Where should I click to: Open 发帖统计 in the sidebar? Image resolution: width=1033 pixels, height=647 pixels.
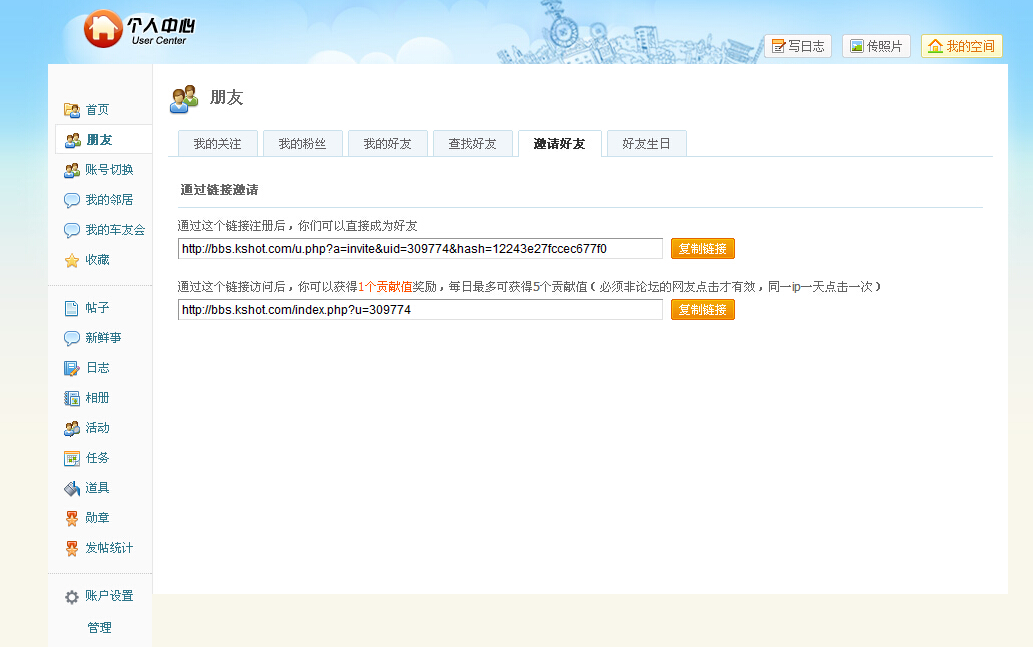click(109, 548)
